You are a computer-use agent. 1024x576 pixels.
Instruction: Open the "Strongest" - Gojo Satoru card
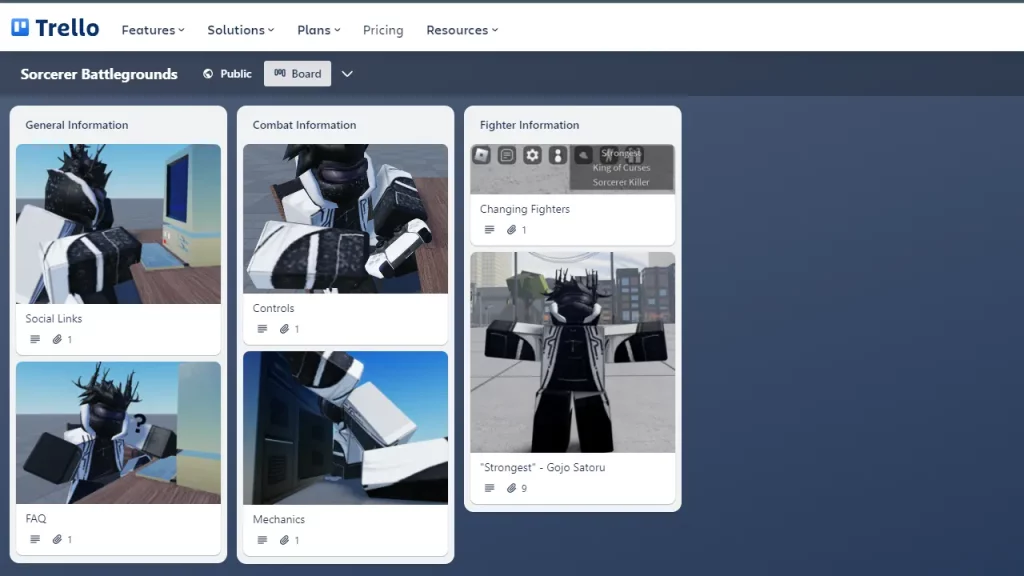click(x=542, y=467)
